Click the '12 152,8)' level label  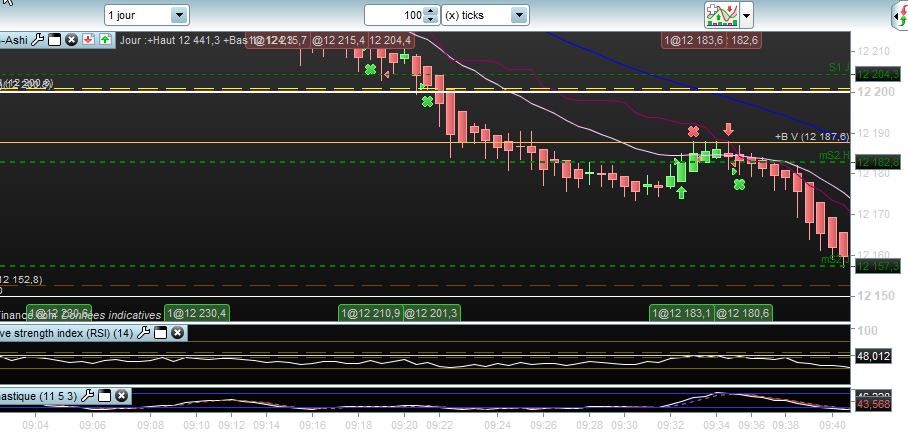(x=21, y=280)
